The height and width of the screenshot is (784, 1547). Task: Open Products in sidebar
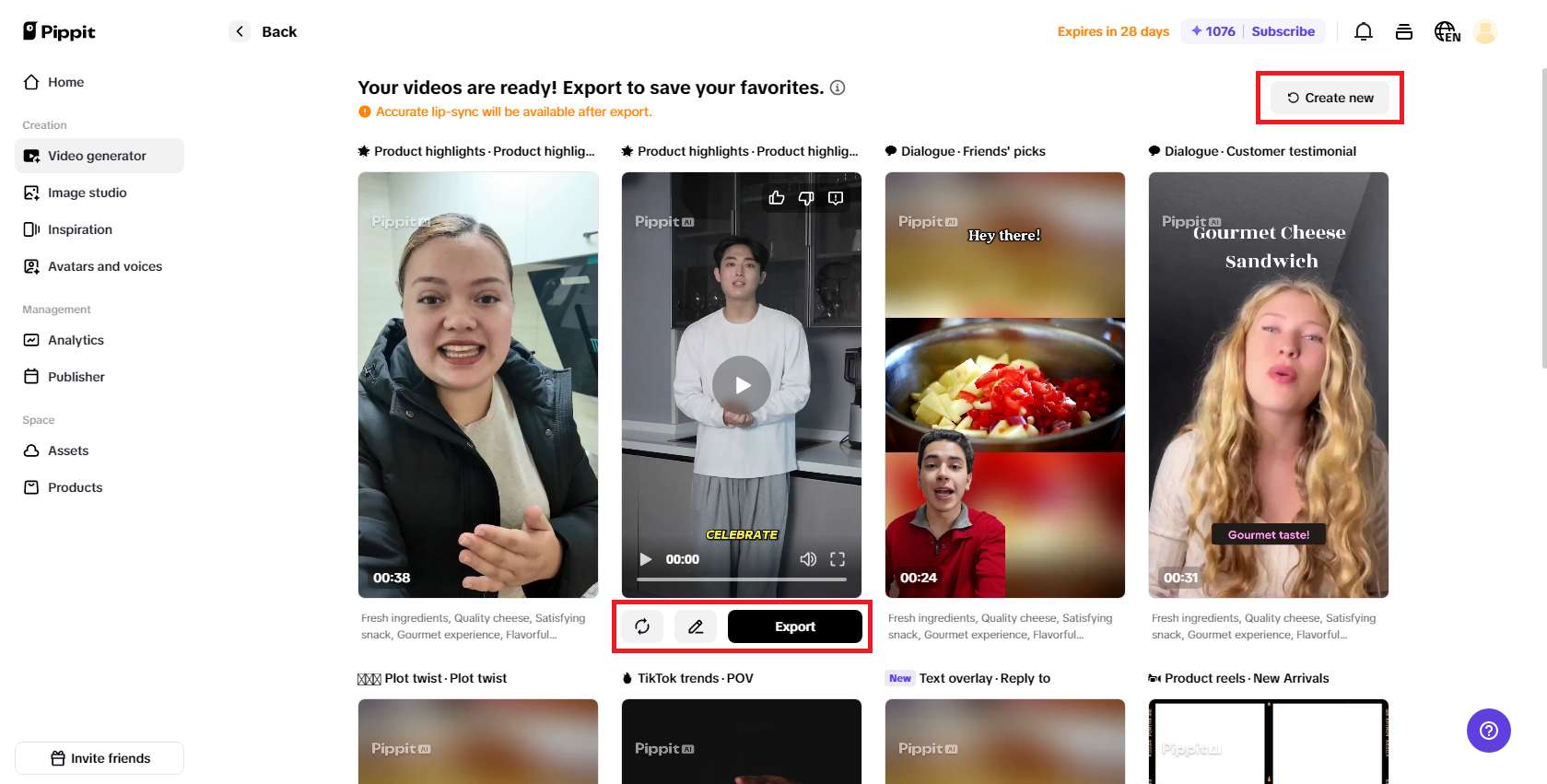(x=100, y=487)
